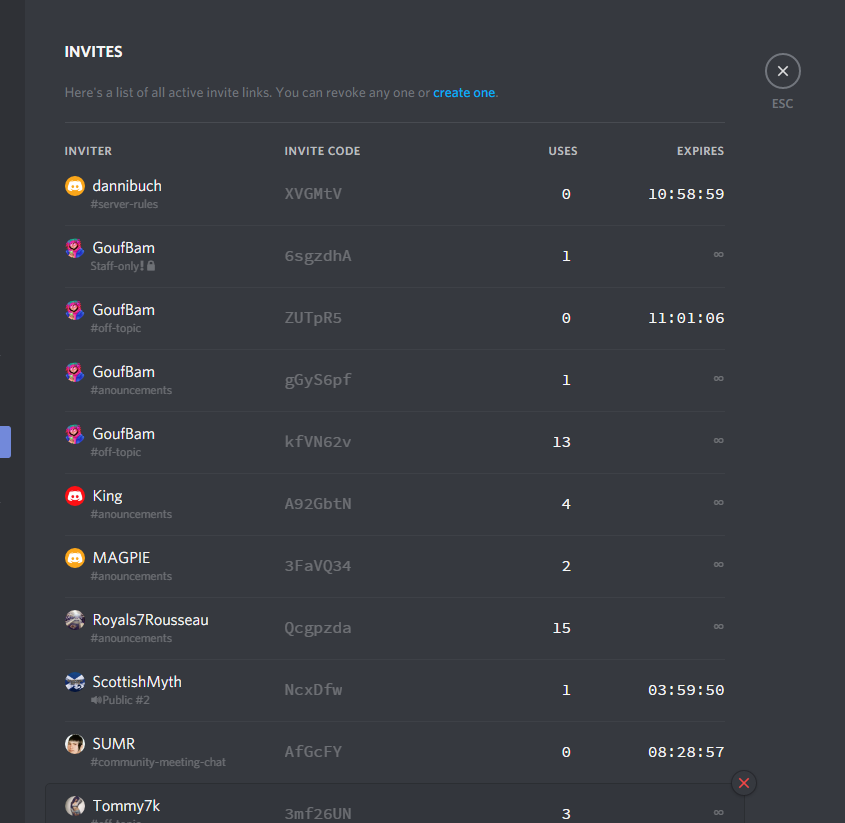Click the #server-rules channel label under dannibuch
Viewport: 845px width, 823px height.
(x=126, y=204)
